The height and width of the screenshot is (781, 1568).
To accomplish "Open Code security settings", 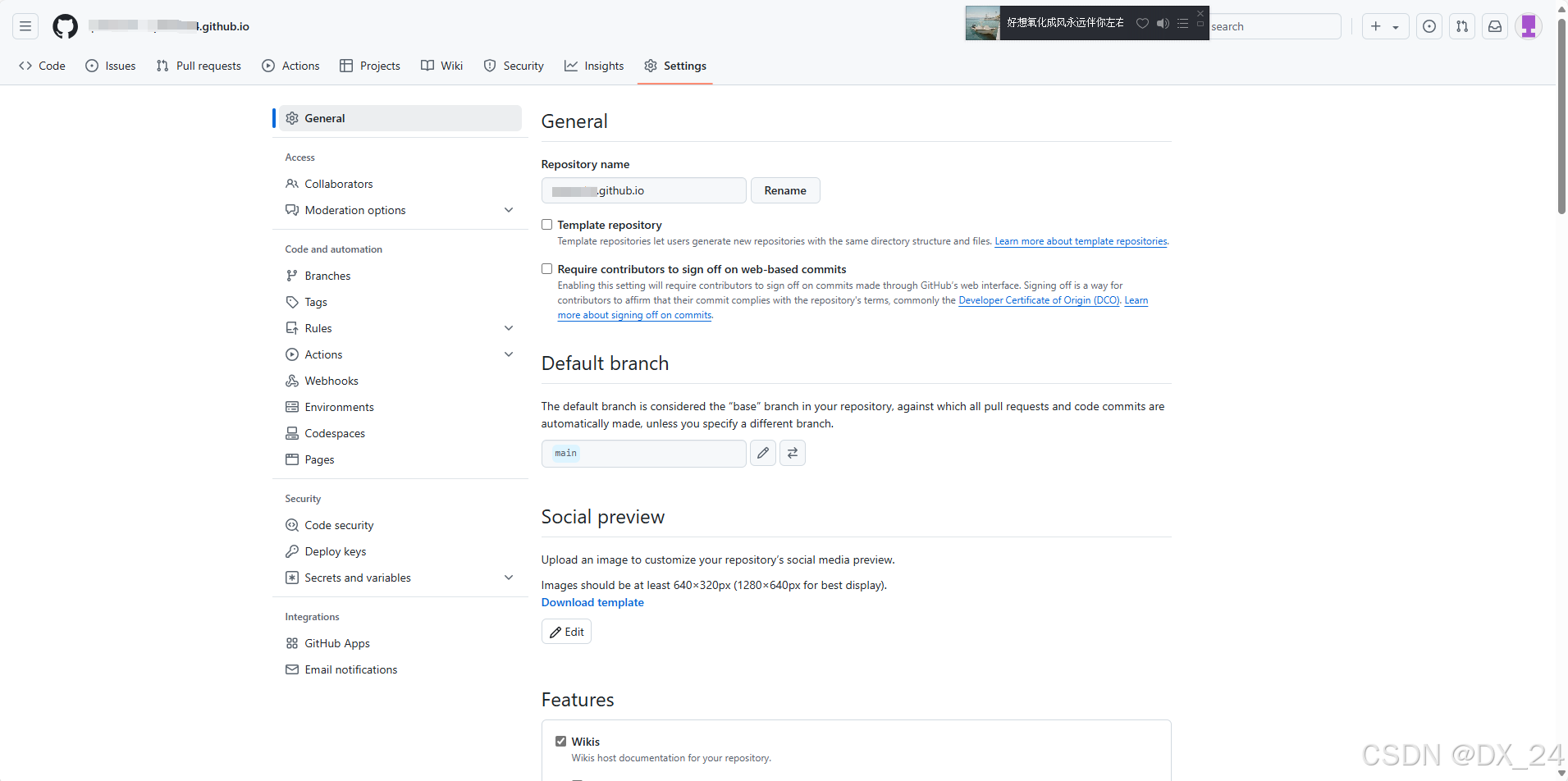I will (x=400, y=525).
